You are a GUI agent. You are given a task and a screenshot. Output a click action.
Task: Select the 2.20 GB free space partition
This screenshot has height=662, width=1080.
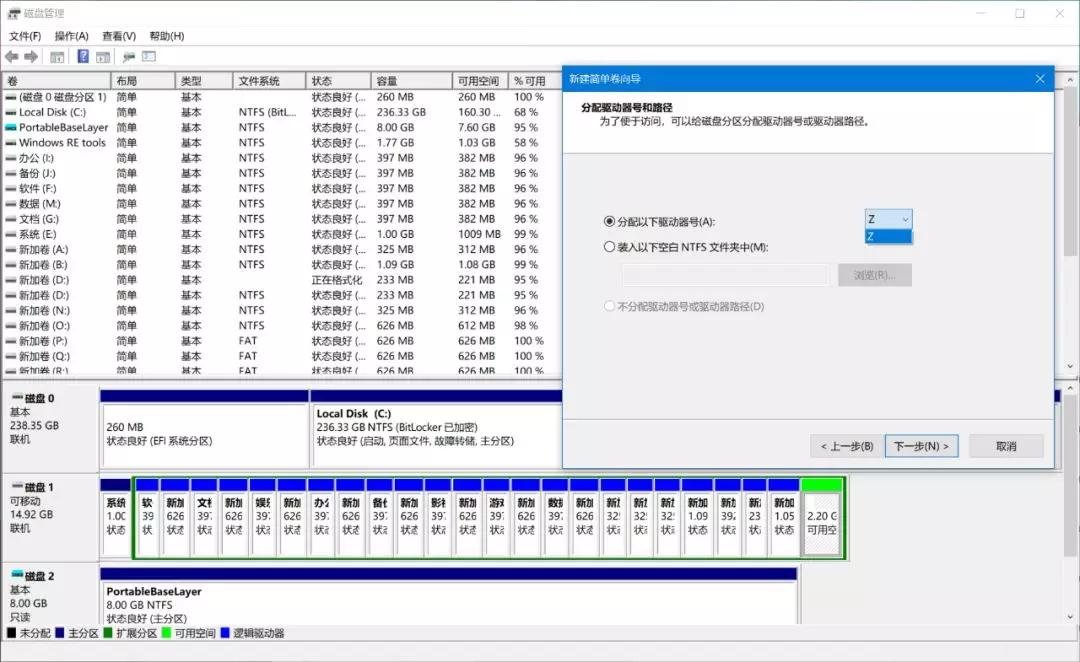point(822,522)
